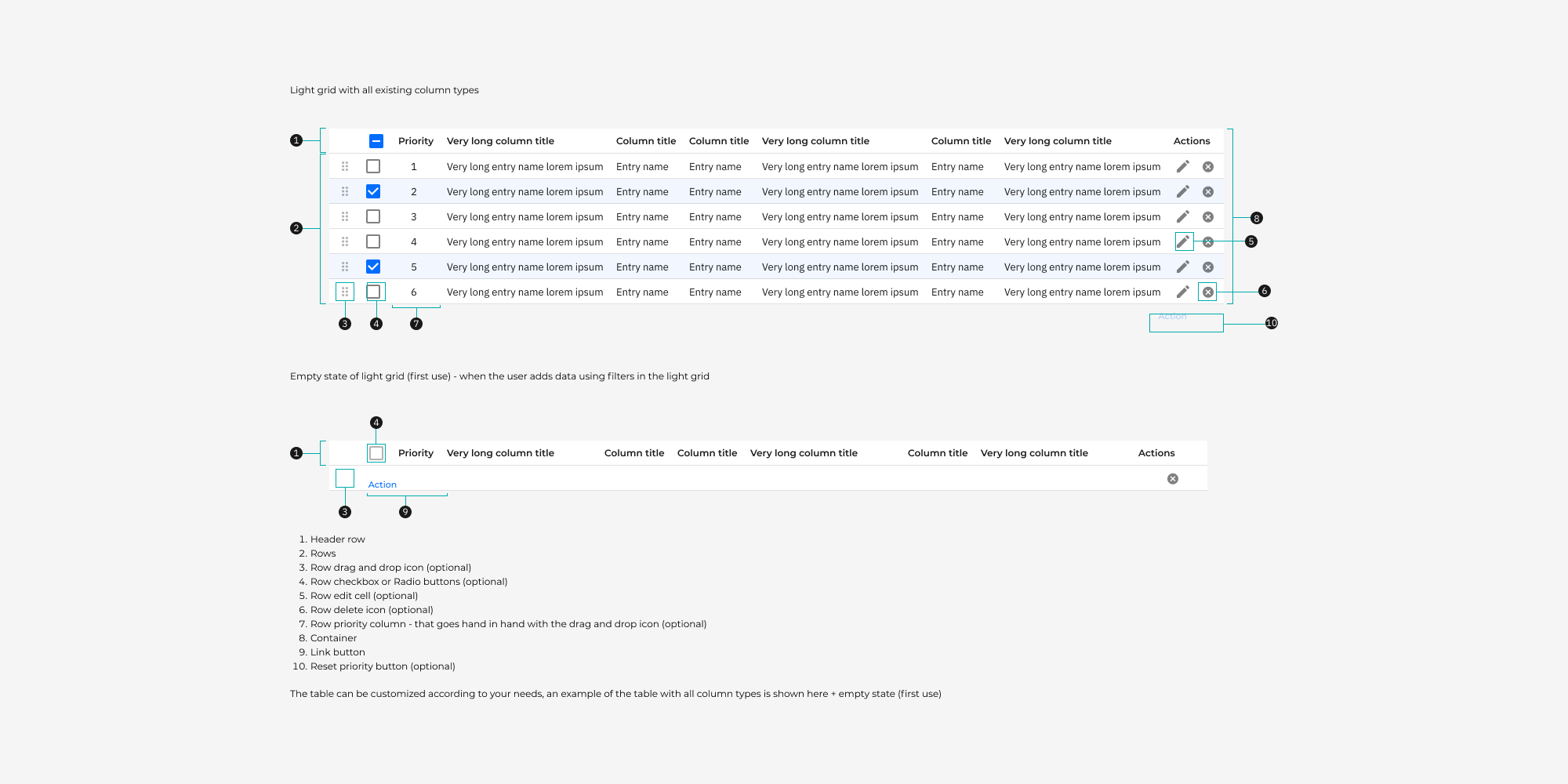Click the Actions header in the empty-state grid
The image size is (1568, 784).
point(1156,453)
